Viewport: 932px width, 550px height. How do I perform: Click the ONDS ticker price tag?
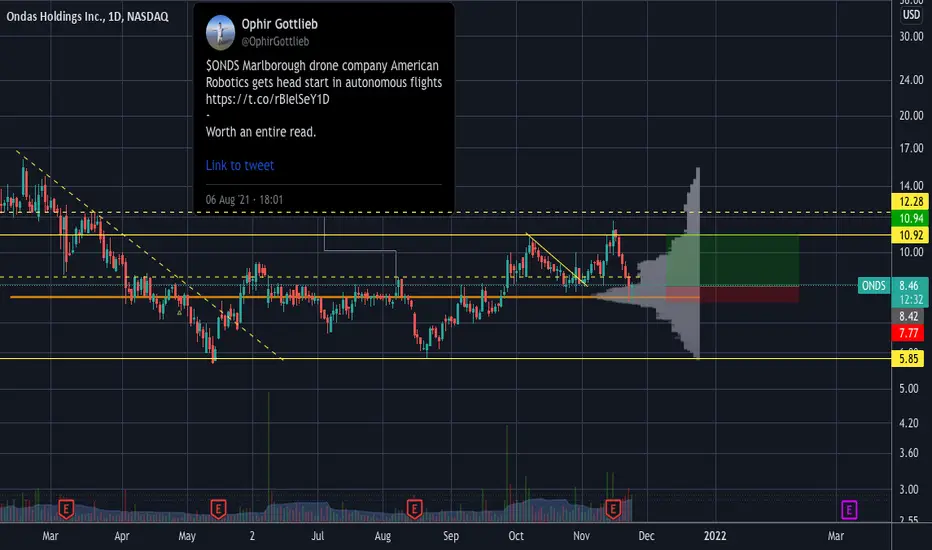[x=874, y=285]
